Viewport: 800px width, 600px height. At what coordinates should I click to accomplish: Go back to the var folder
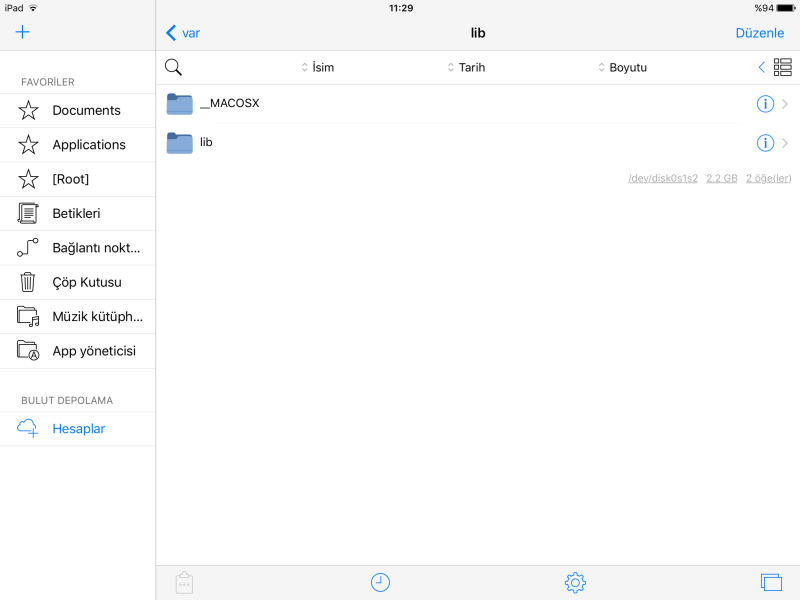[183, 33]
